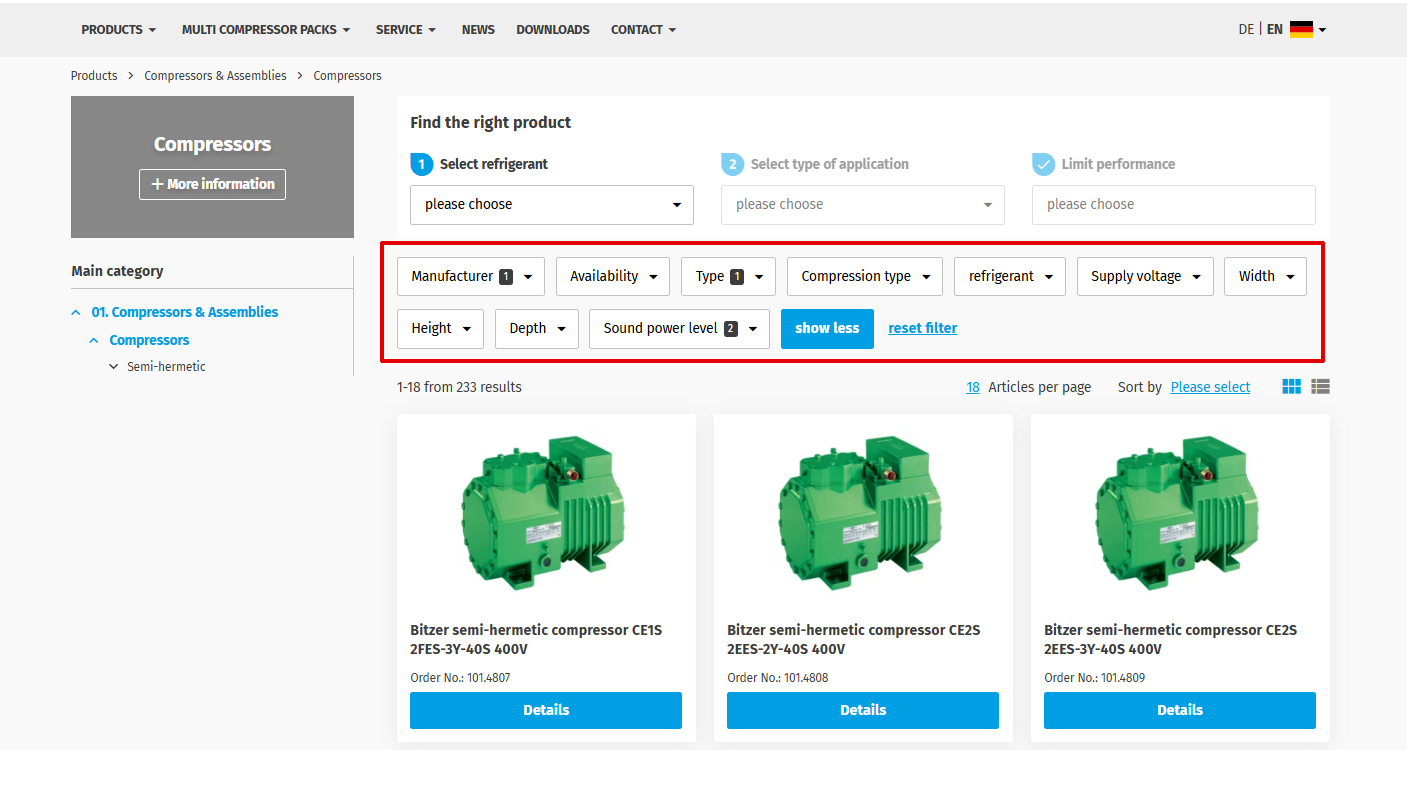Click the German flag language icon
This screenshot has height=806, width=1407.
click(1300, 30)
